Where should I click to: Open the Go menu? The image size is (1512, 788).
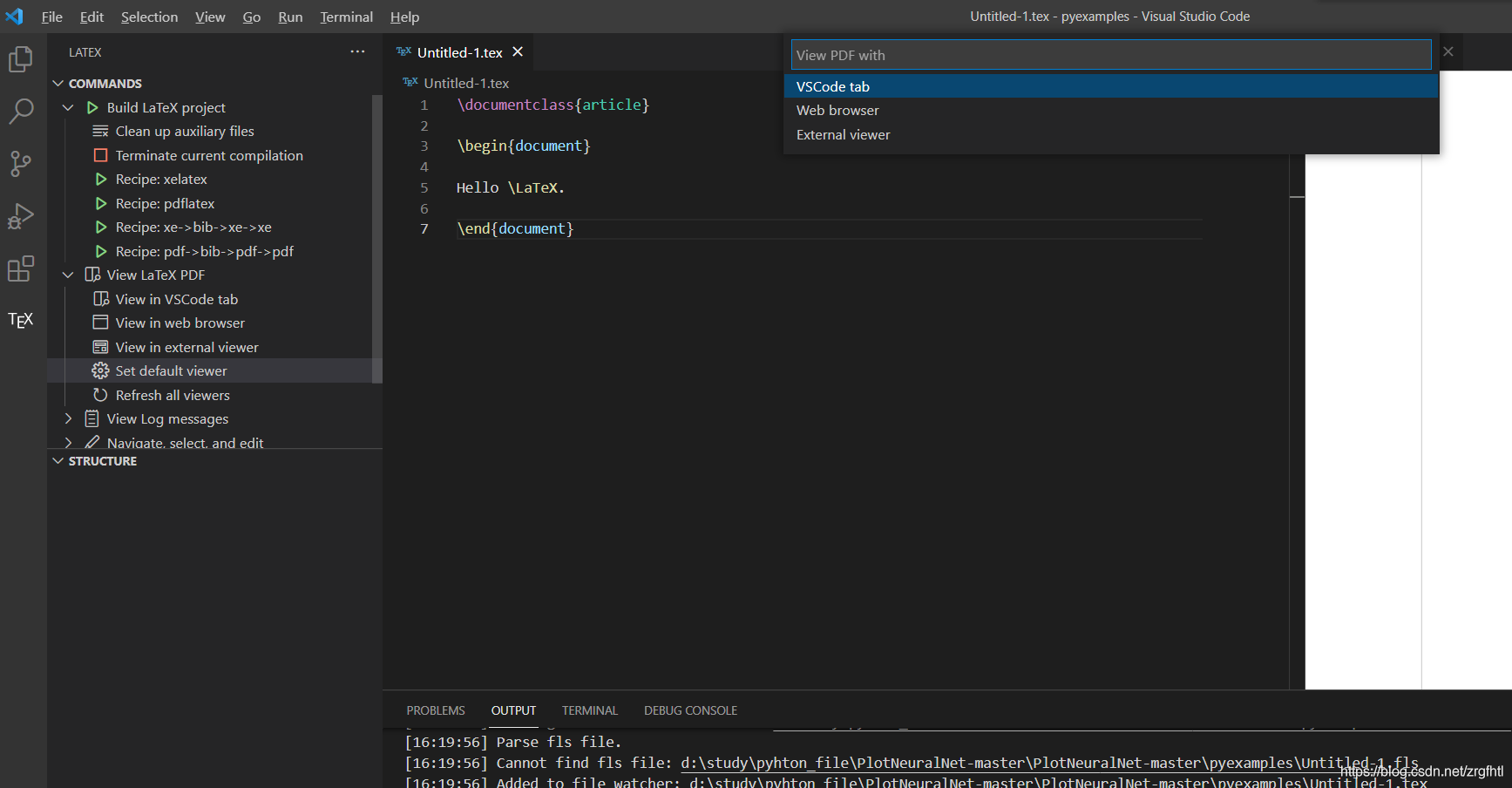252,17
